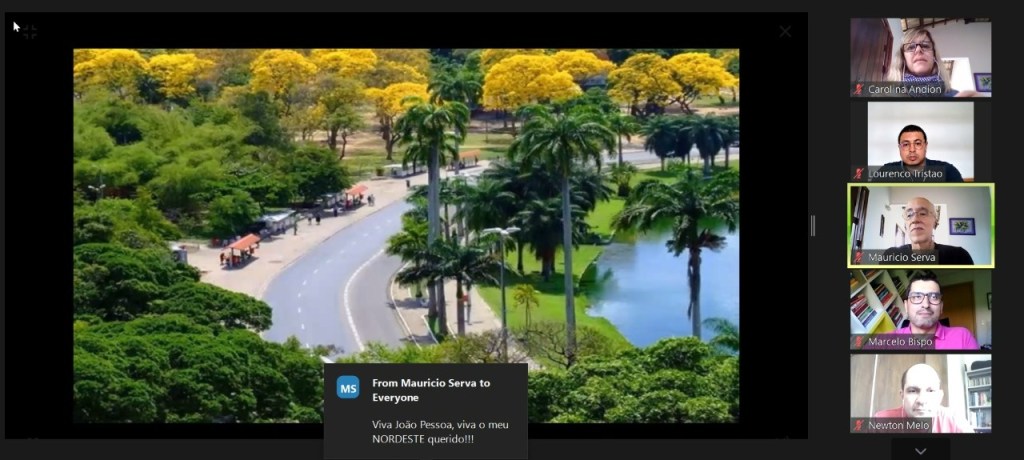Click the MS avatar in the chat notification

(x=348, y=388)
